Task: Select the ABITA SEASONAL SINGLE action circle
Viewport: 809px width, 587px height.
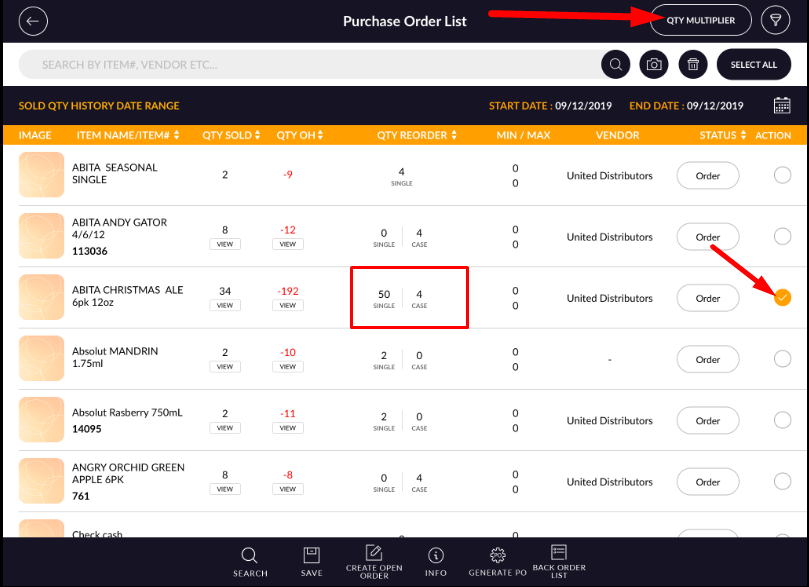Action: (x=782, y=176)
